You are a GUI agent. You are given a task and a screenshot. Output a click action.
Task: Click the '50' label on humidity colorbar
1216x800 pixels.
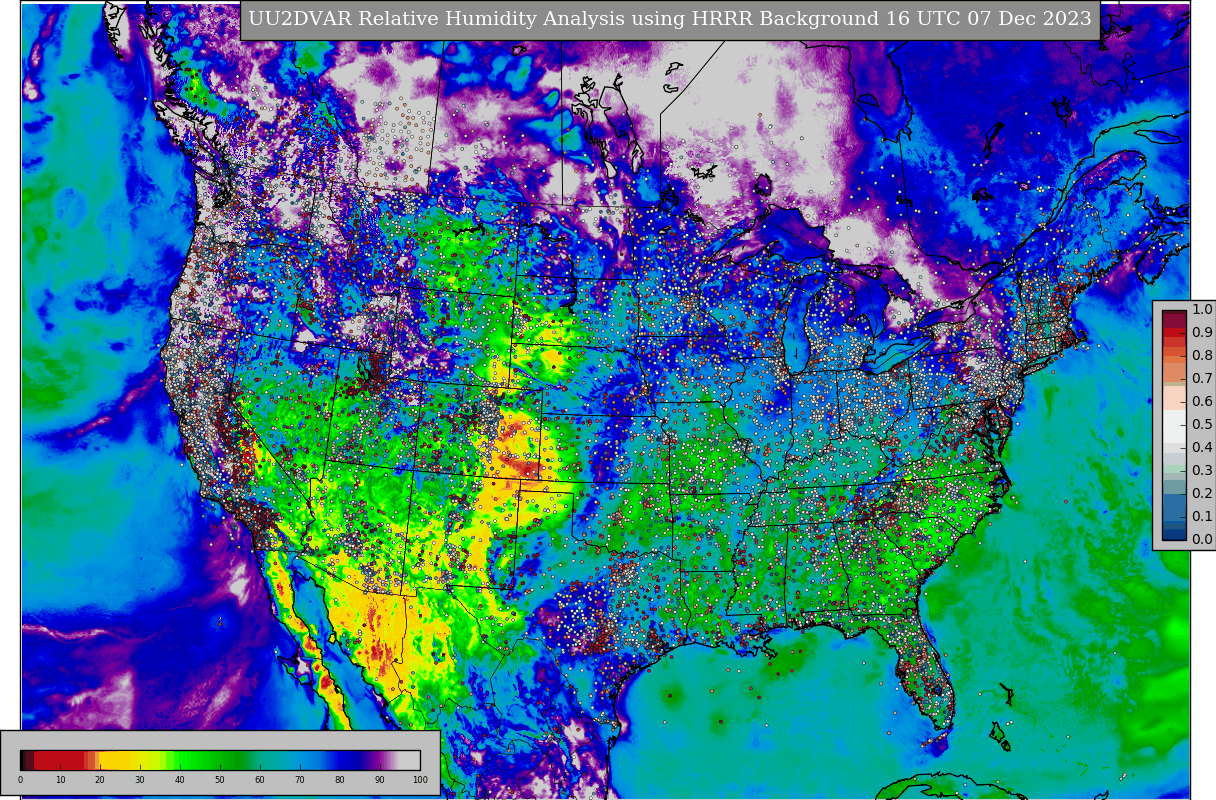pyautogui.click(x=220, y=780)
